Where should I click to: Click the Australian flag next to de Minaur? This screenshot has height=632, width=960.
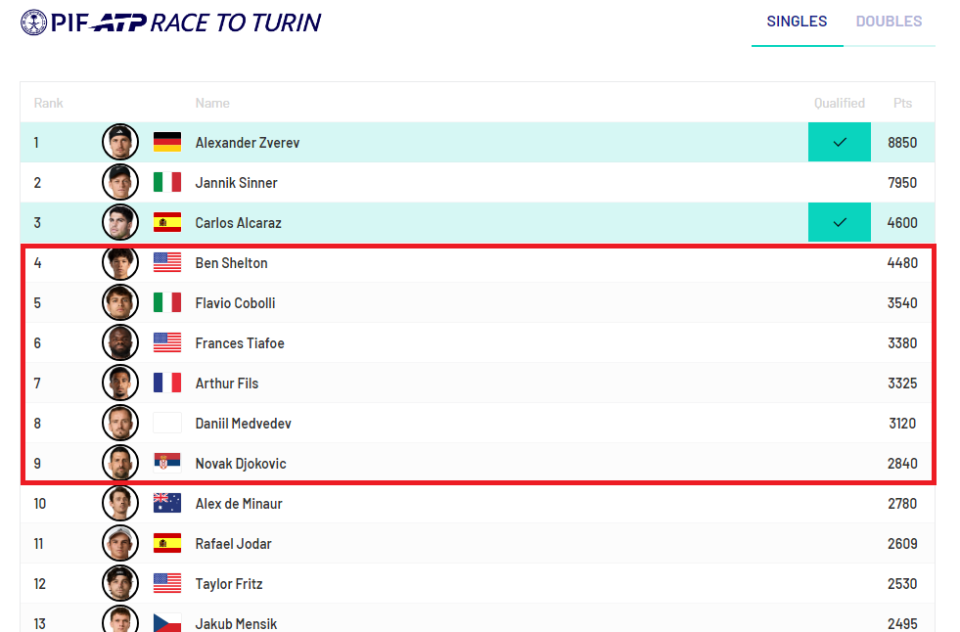[x=167, y=503]
